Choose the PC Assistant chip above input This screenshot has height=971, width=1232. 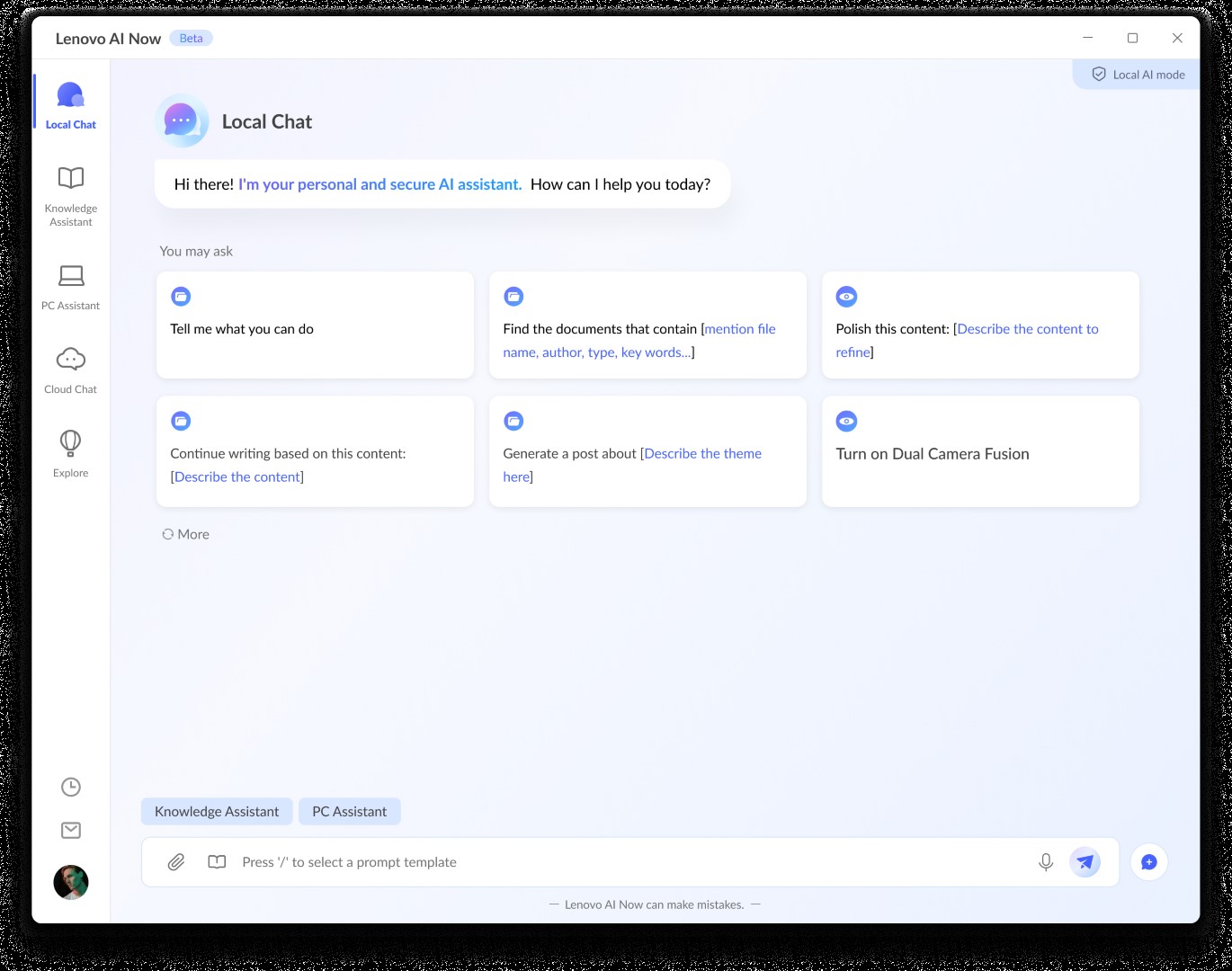click(x=350, y=812)
